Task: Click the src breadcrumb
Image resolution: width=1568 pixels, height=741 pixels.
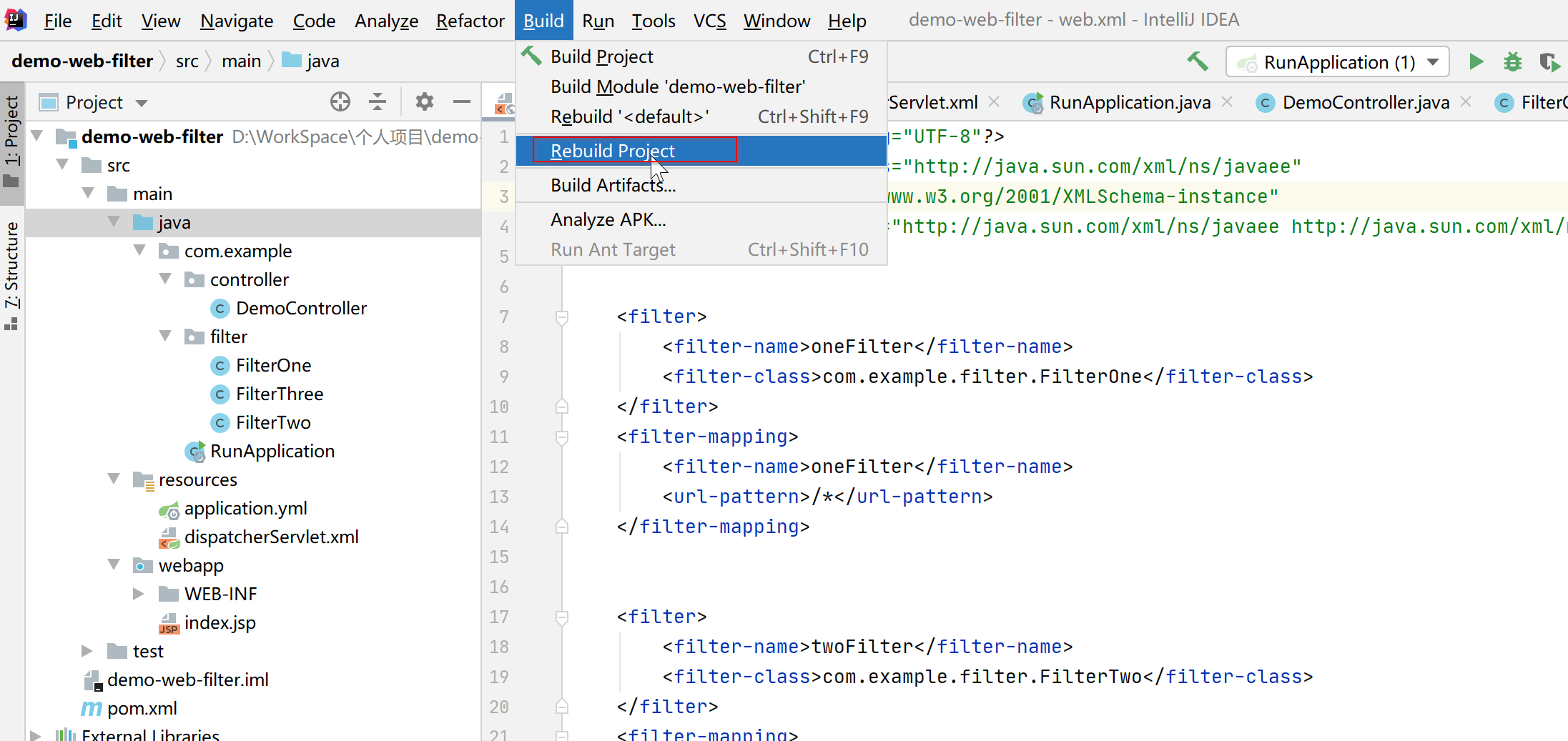Action: [187, 61]
